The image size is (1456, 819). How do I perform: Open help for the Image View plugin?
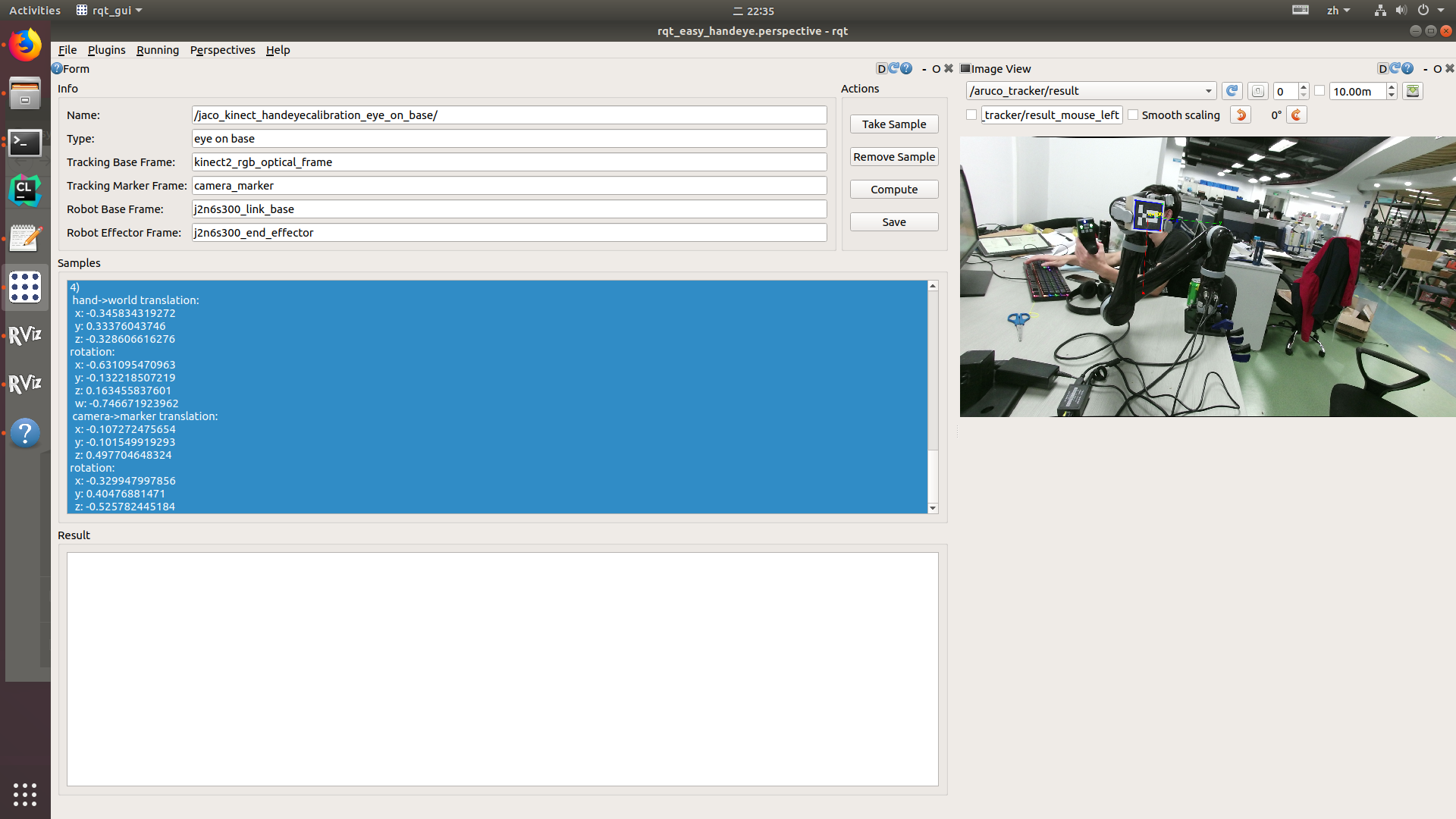pos(1408,68)
